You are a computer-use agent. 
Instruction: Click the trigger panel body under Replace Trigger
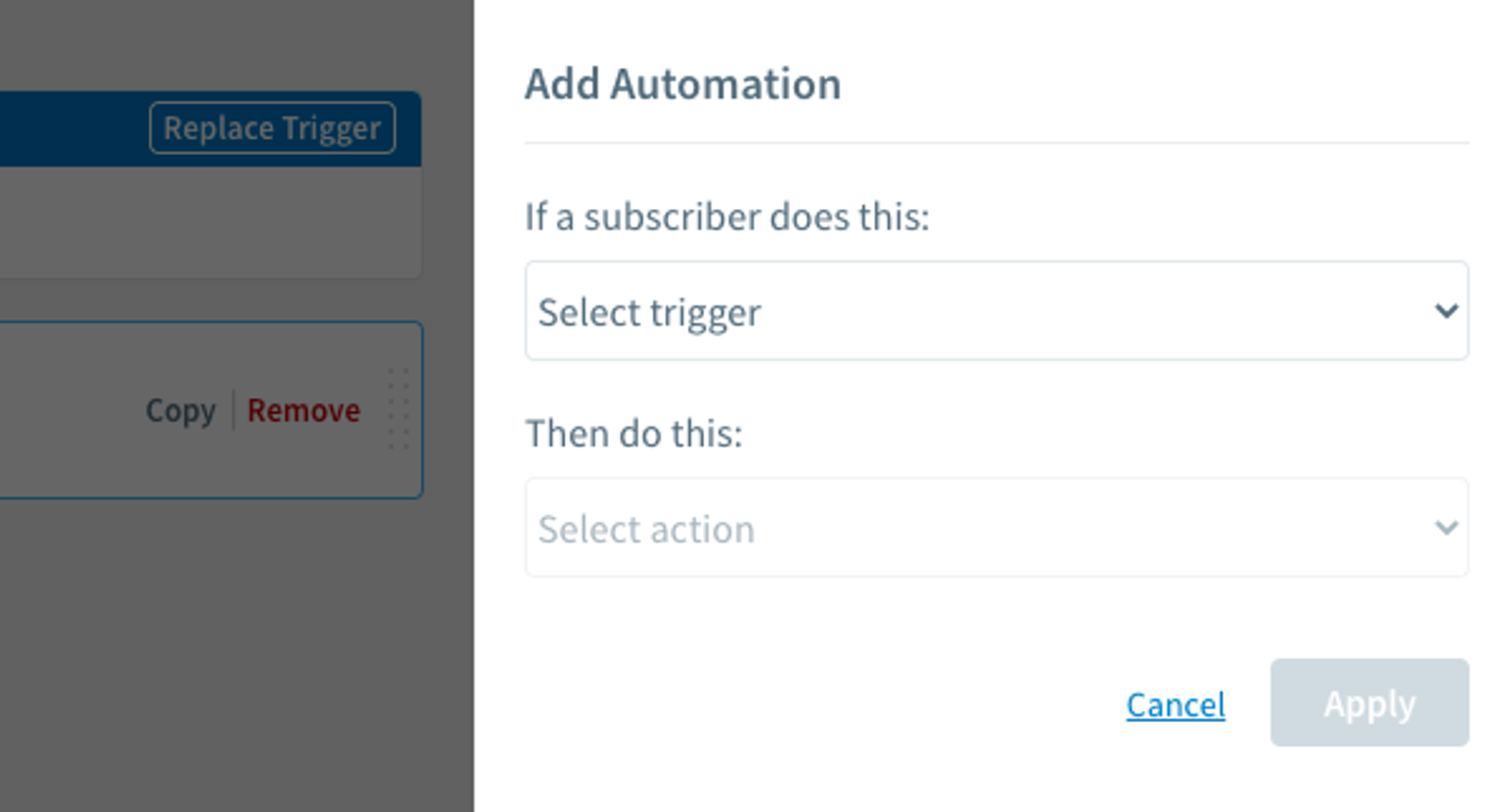pyautogui.click(x=208, y=223)
